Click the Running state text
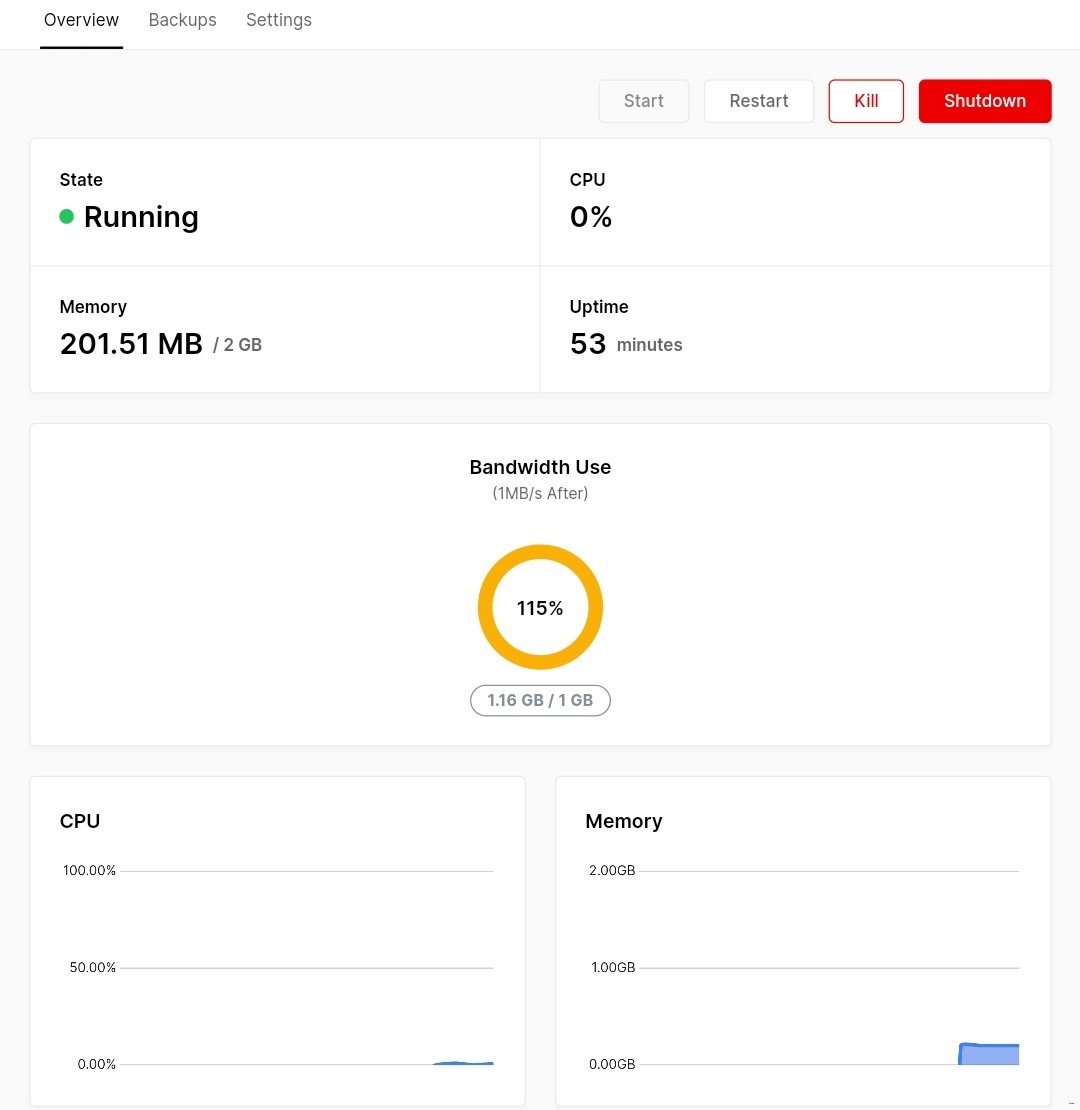 point(141,217)
